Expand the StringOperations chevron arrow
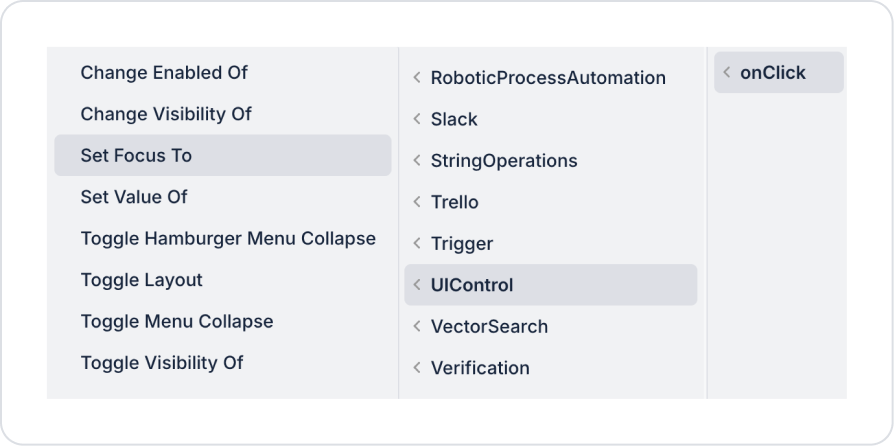Screen dimensions: 894x446 pyautogui.click(x=417, y=161)
